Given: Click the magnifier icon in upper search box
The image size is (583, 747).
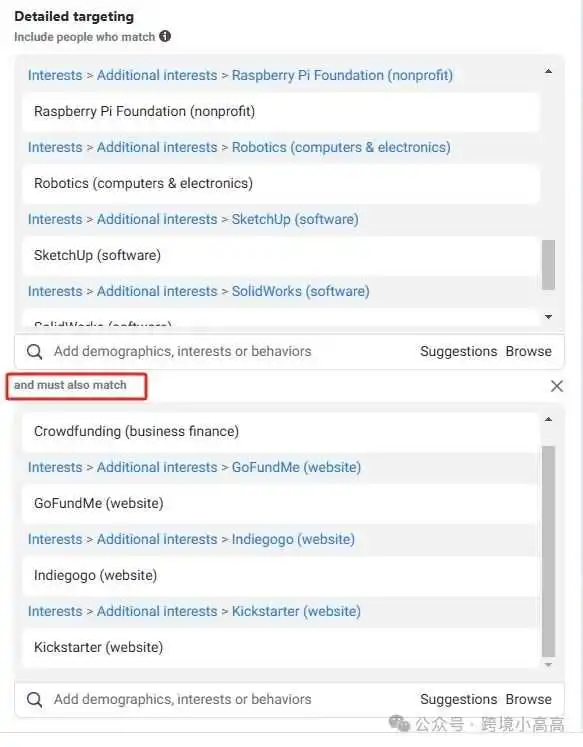Looking at the screenshot, I should 34,352.
